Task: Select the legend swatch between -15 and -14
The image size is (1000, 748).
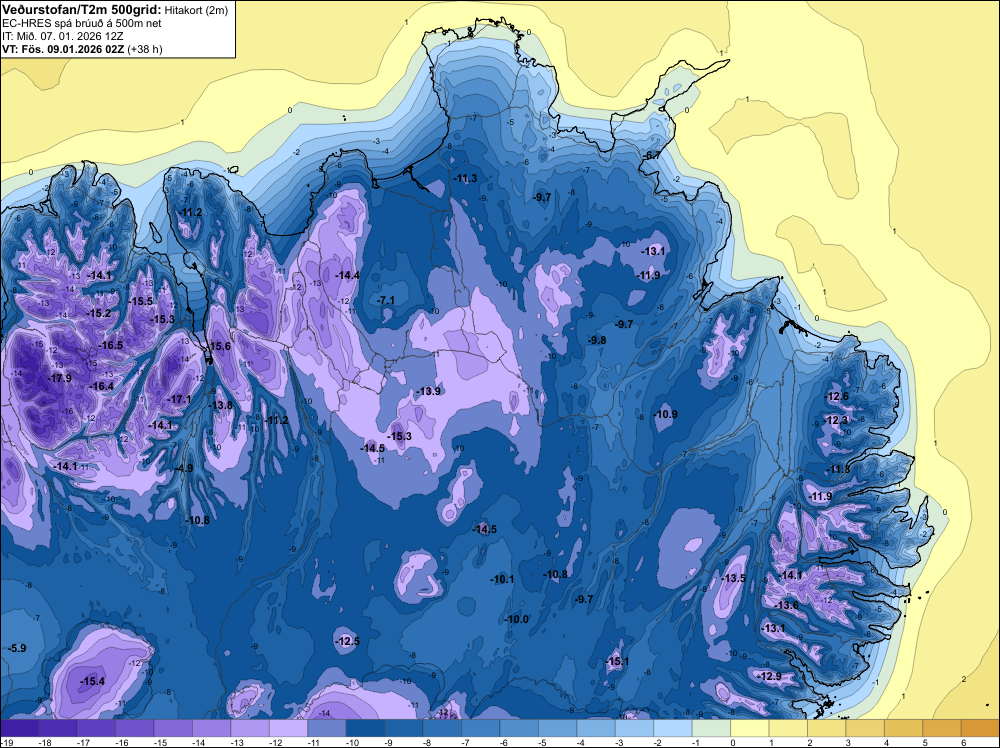Action: 173,728
